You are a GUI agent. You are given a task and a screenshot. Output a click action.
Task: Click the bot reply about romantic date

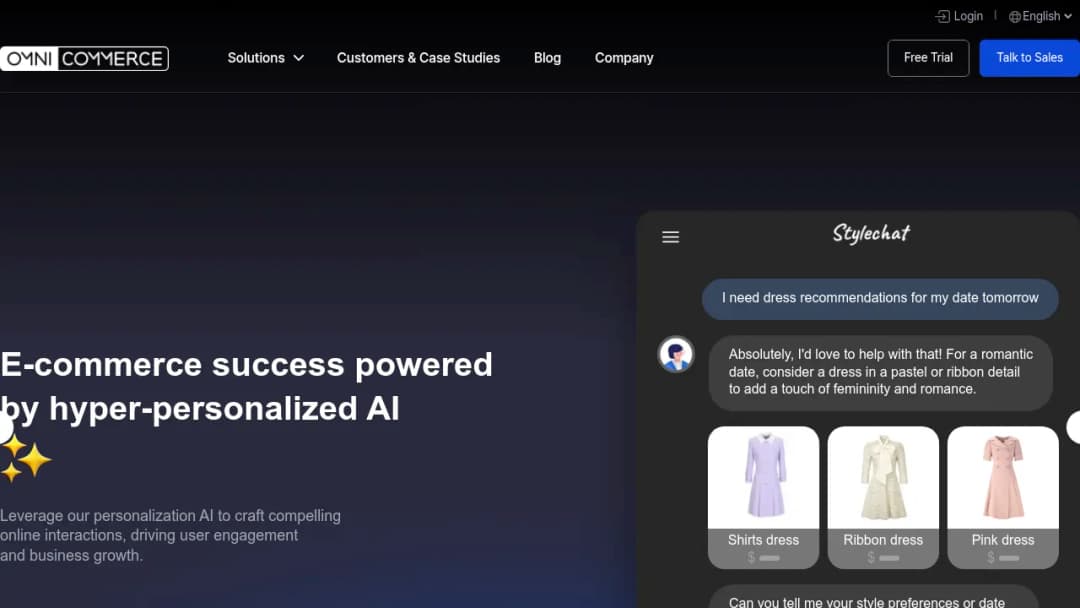click(881, 373)
